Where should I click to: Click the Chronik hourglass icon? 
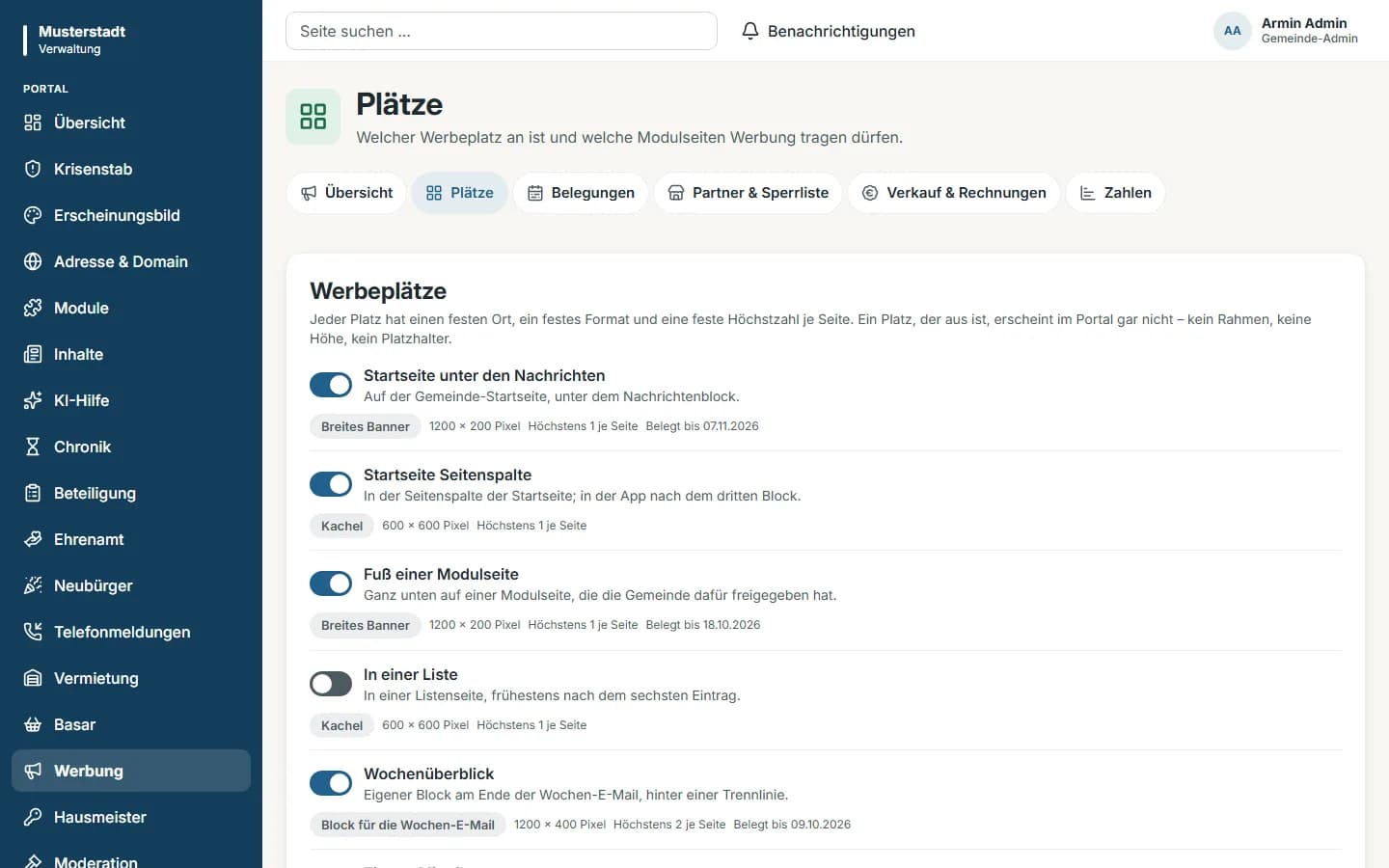[x=33, y=447]
